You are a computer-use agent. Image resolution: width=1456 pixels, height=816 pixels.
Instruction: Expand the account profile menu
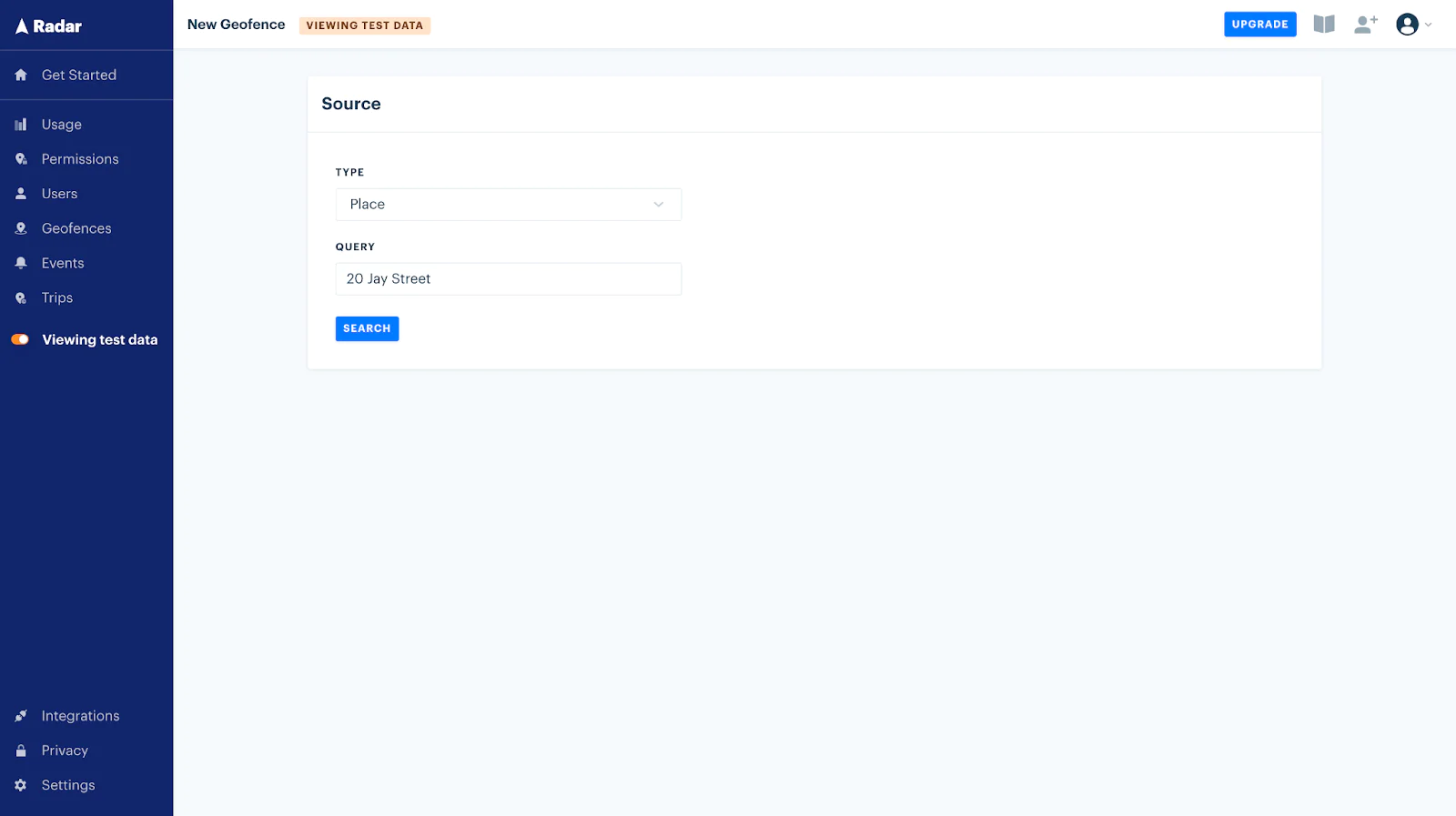click(1413, 25)
